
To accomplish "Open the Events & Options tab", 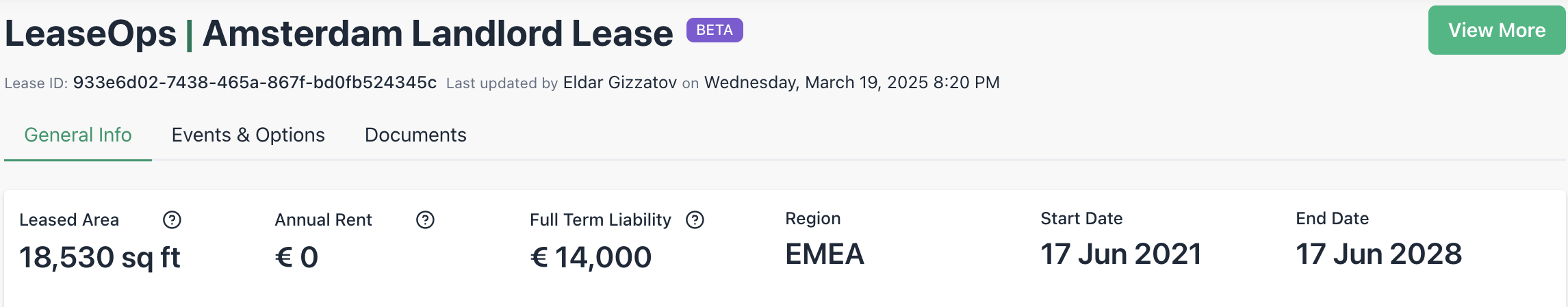I will [248, 135].
